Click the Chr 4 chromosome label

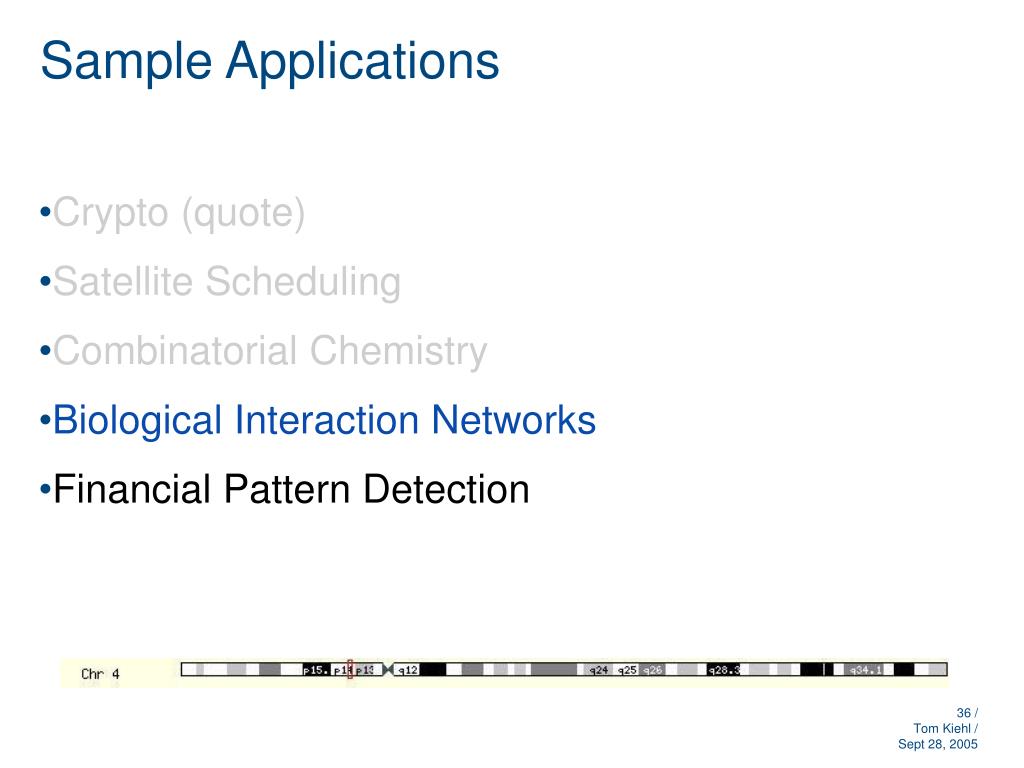click(100, 674)
